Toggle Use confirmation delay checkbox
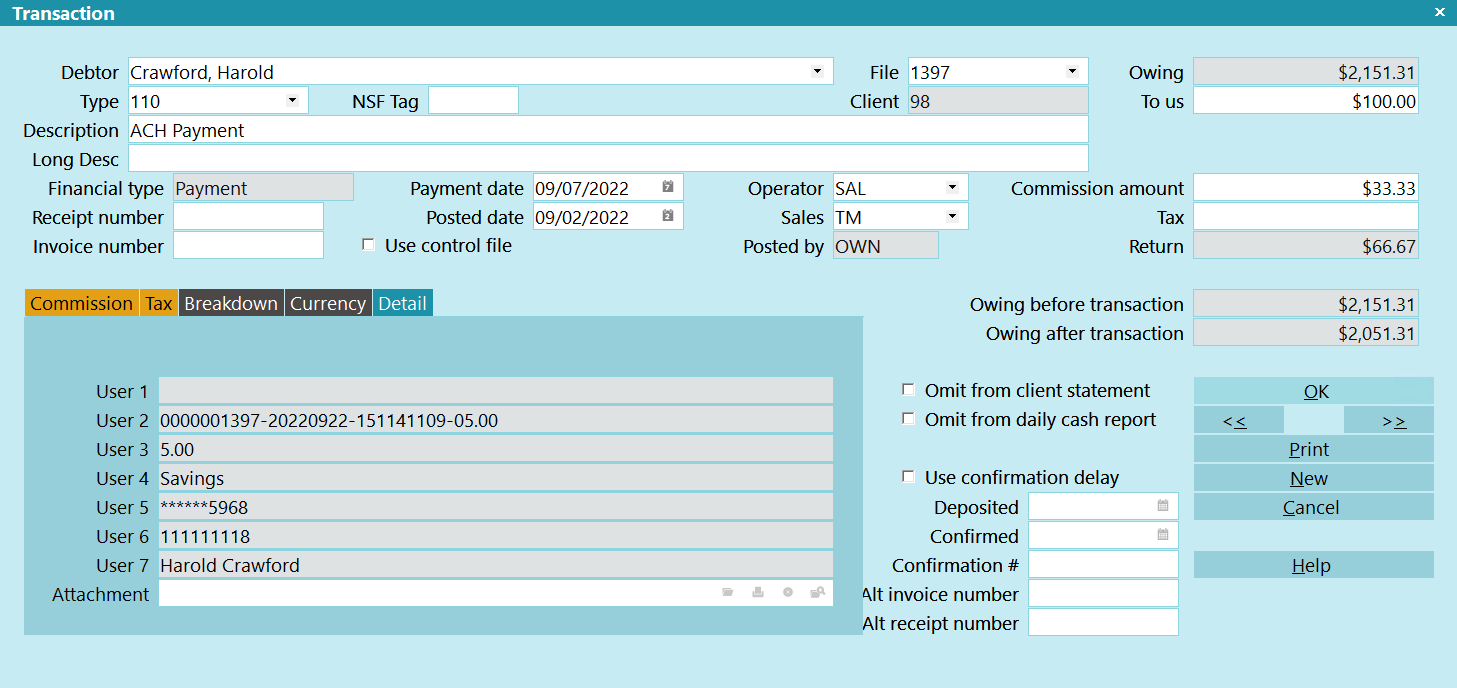The width and height of the screenshot is (1457, 688). point(909,477)
